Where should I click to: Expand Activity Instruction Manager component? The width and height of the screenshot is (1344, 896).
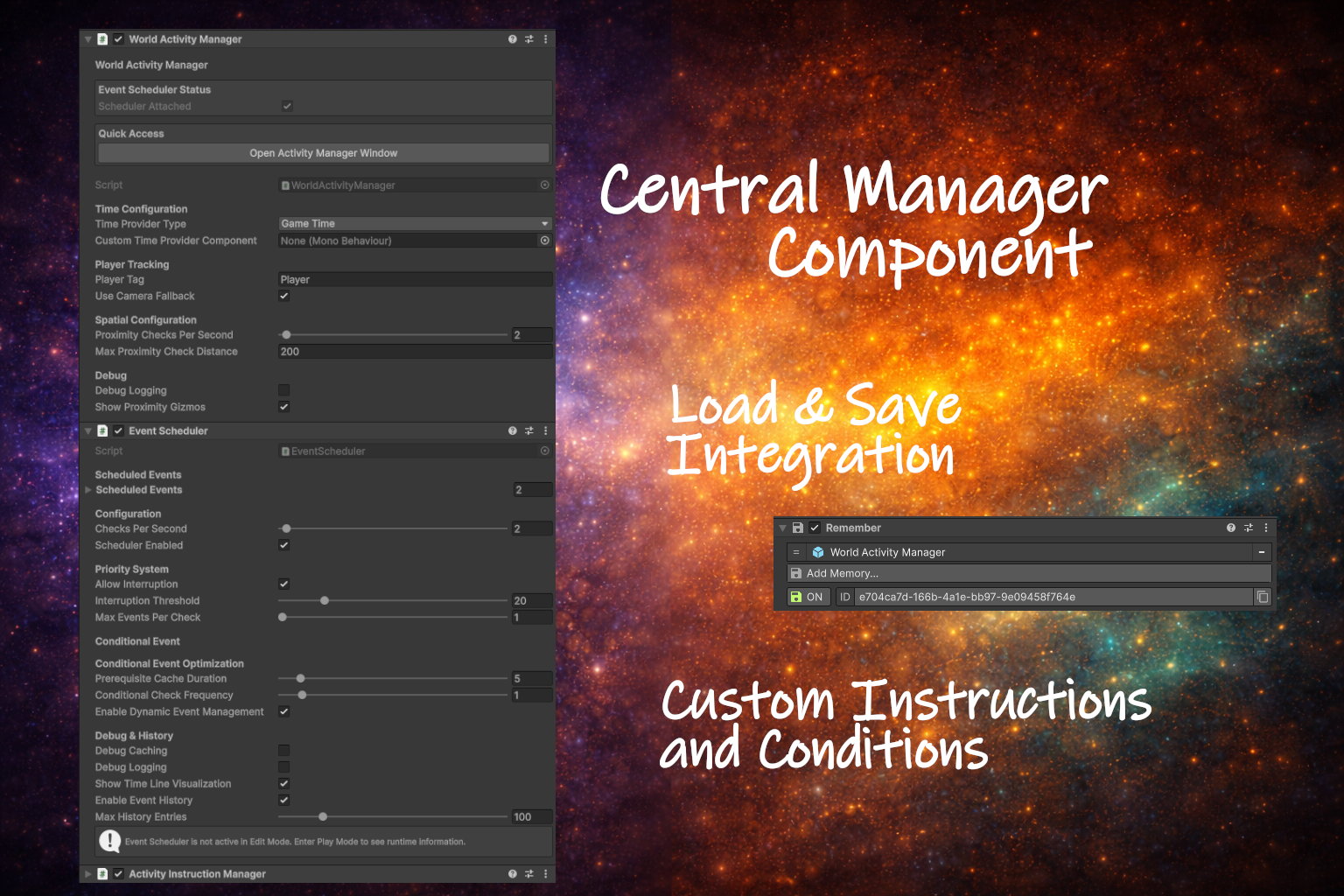[88, 874]
